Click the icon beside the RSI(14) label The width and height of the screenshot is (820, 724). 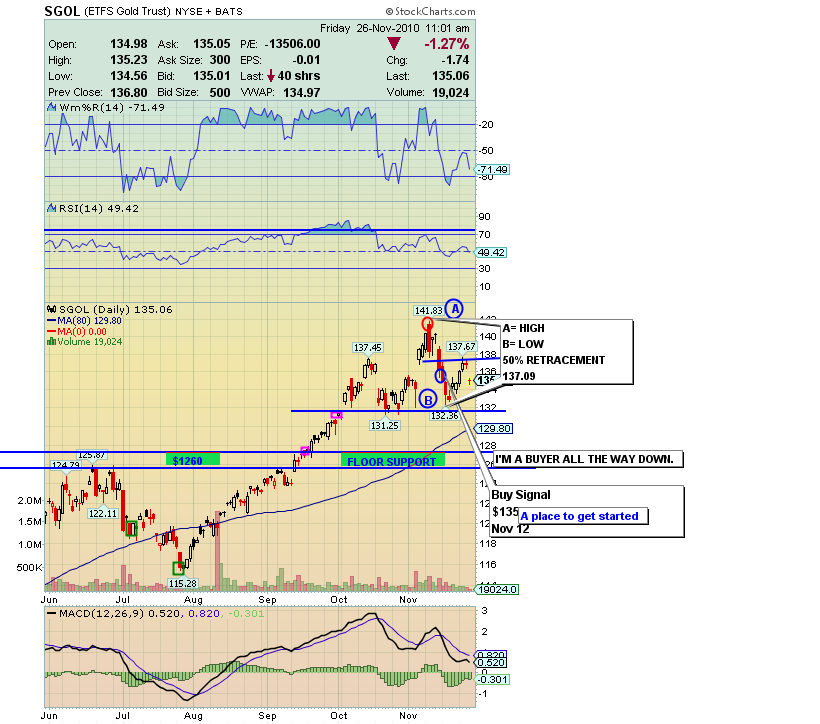point(52,208)
